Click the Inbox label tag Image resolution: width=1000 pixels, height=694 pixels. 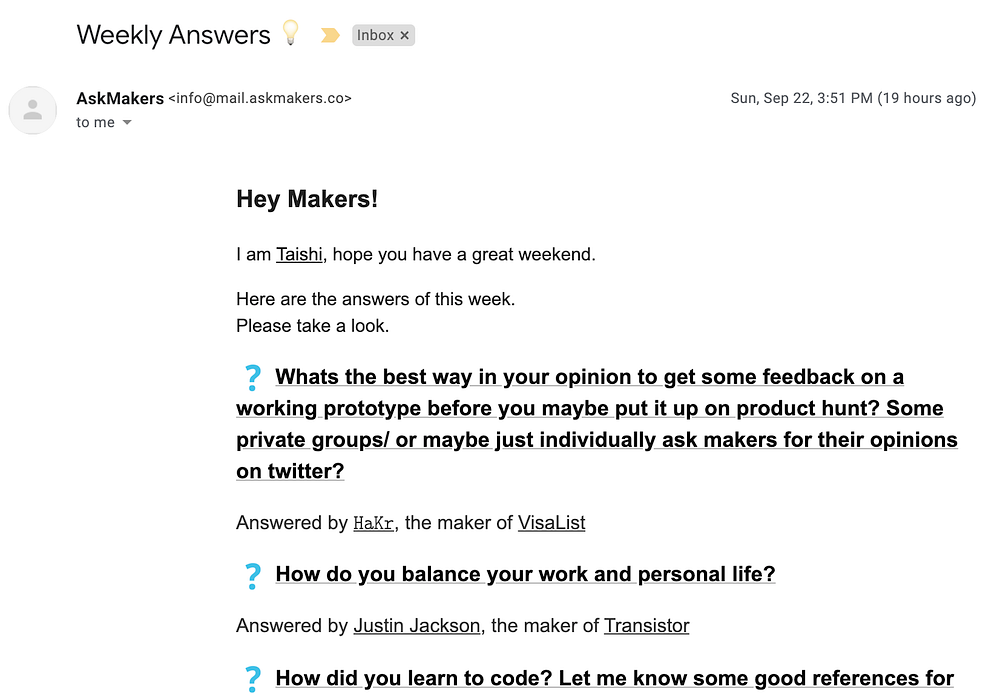375,35
